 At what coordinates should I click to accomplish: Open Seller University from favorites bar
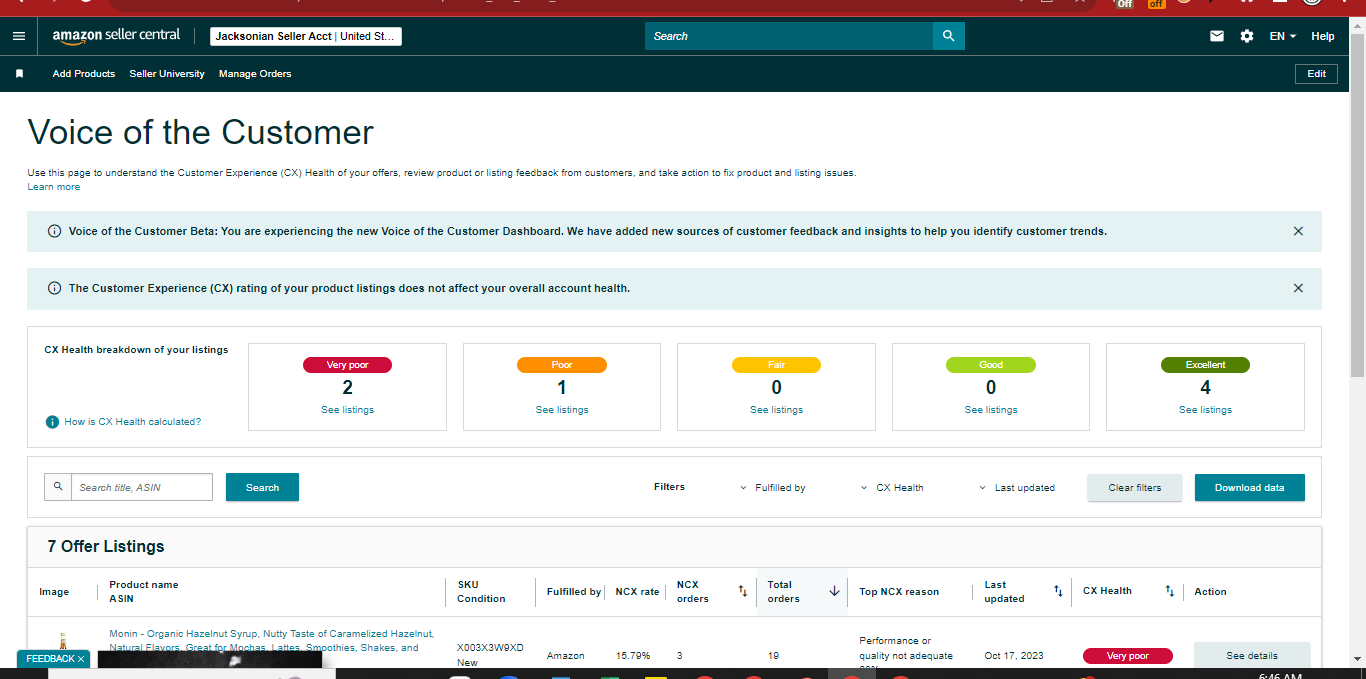pyautogui.click(x=167, y=74)
